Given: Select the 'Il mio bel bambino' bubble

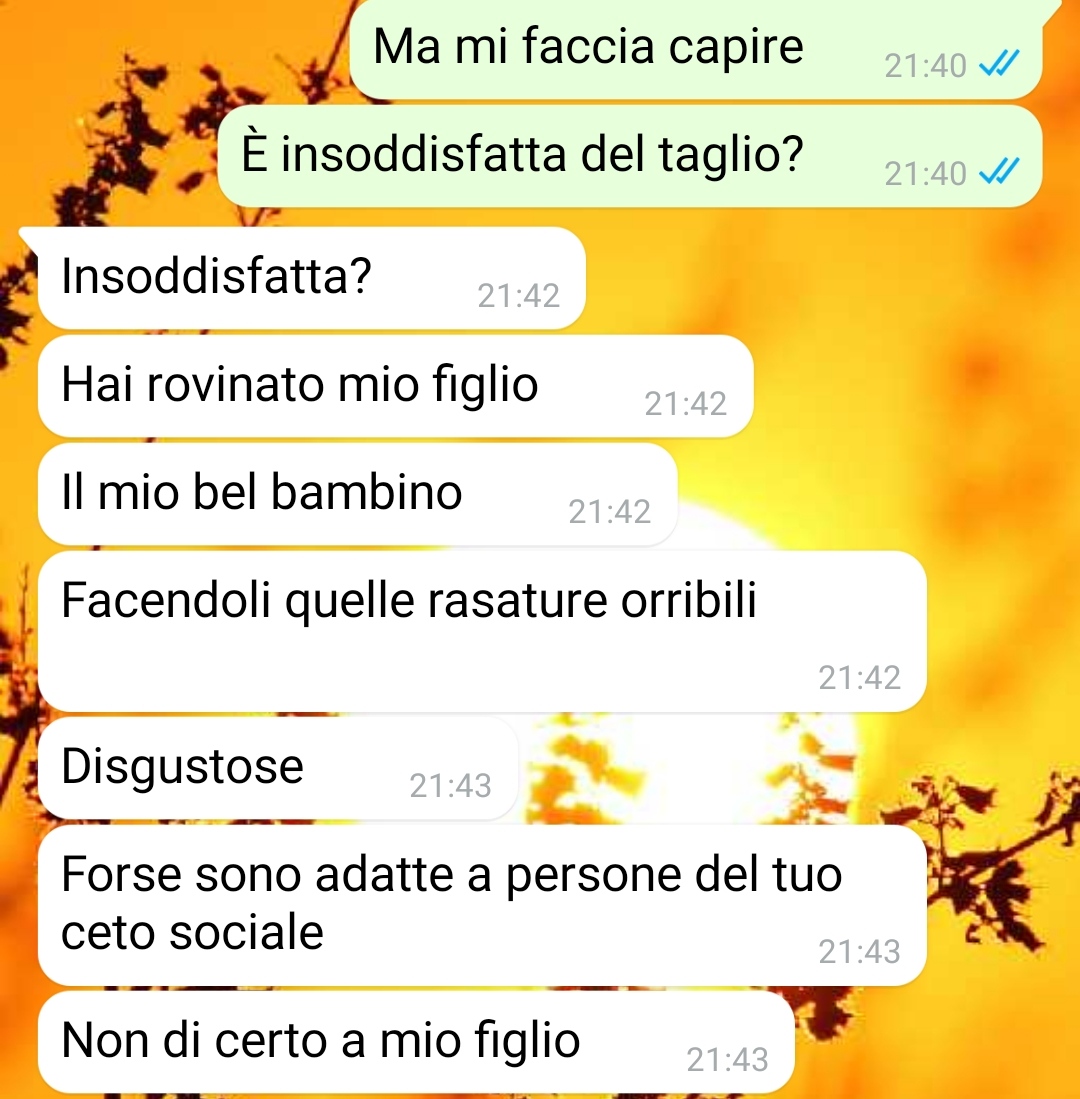Looking at the screenshot, I should [357, 494].
